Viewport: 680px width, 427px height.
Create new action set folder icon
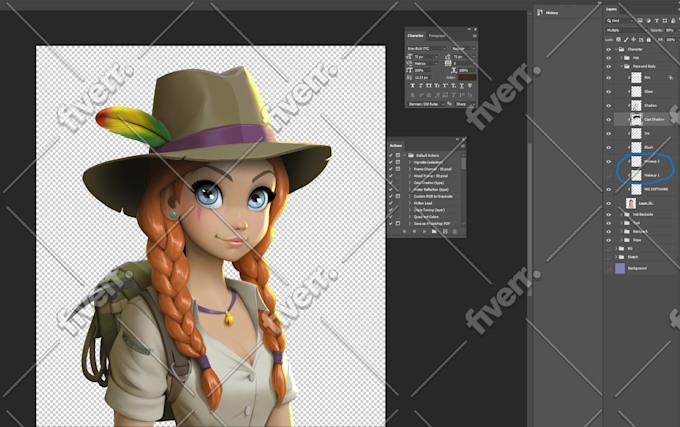pyautogui.click(x=434, y=231)
